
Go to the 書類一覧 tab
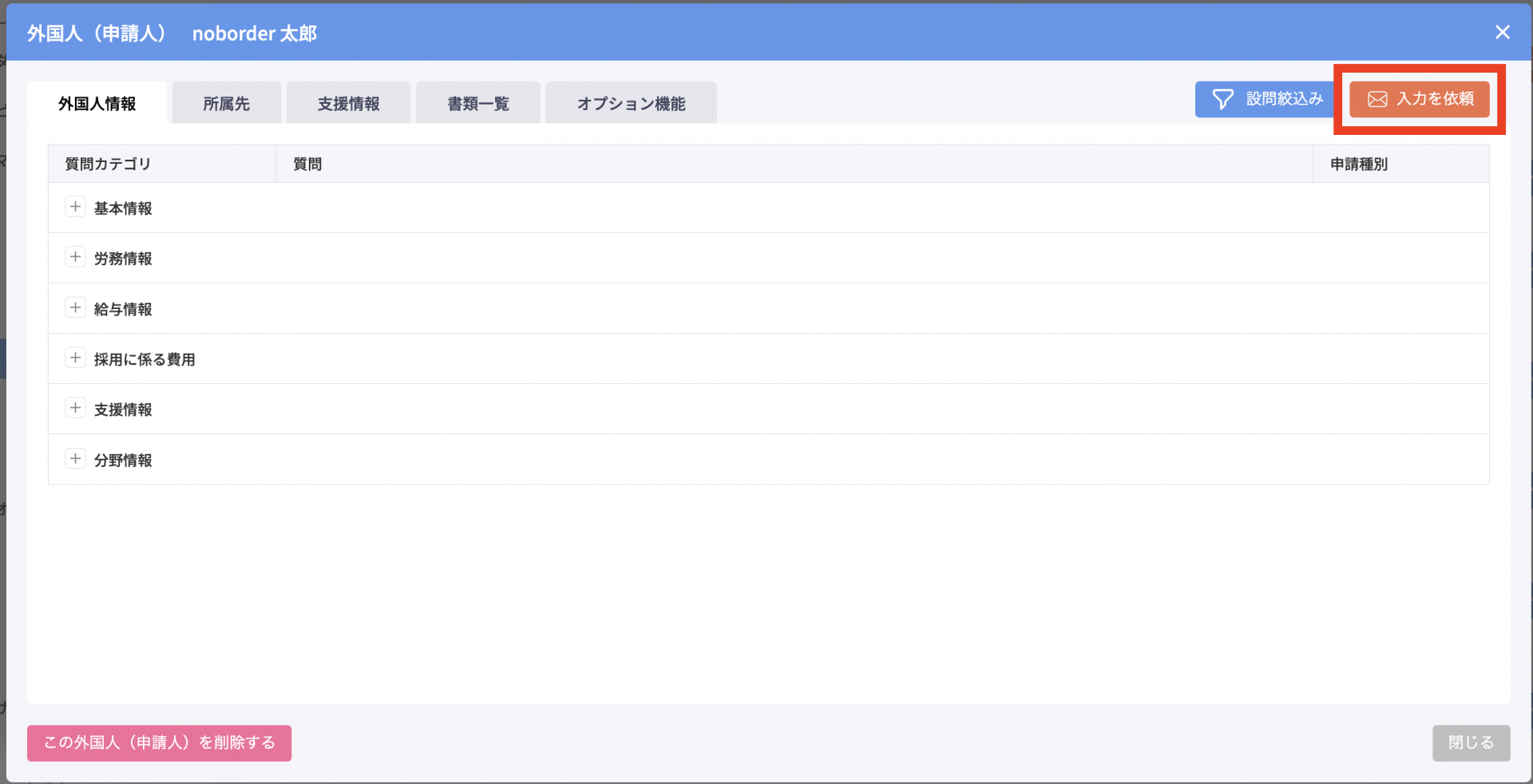coord(477,104)
